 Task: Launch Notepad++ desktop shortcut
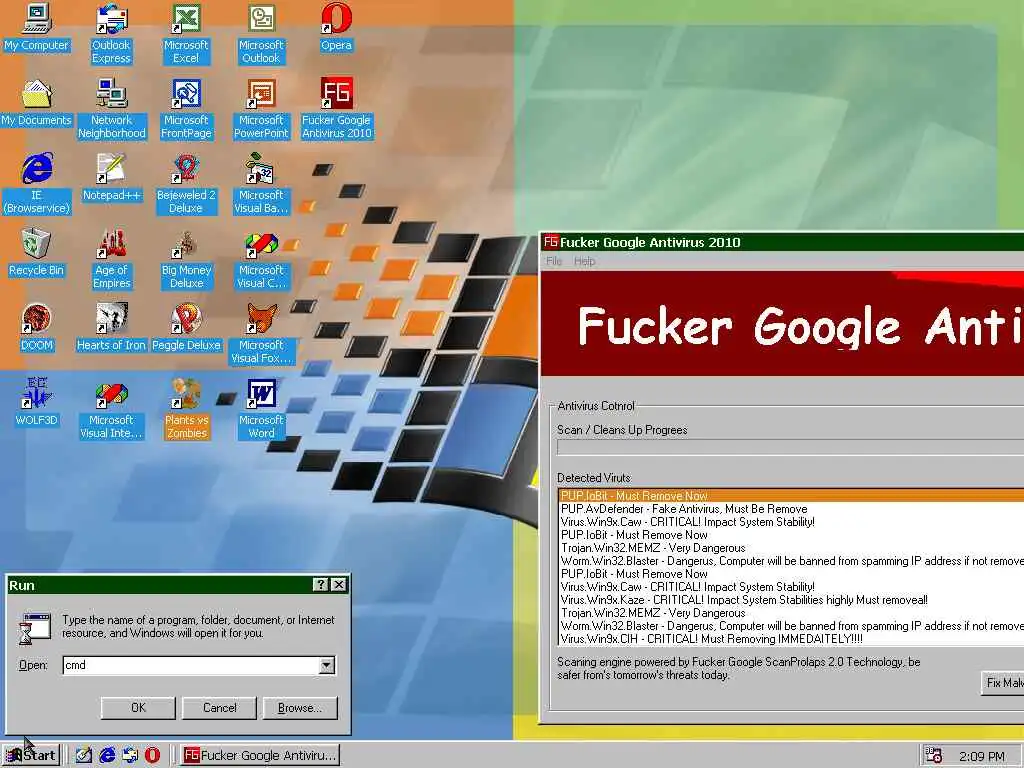(x=112, y=178)
